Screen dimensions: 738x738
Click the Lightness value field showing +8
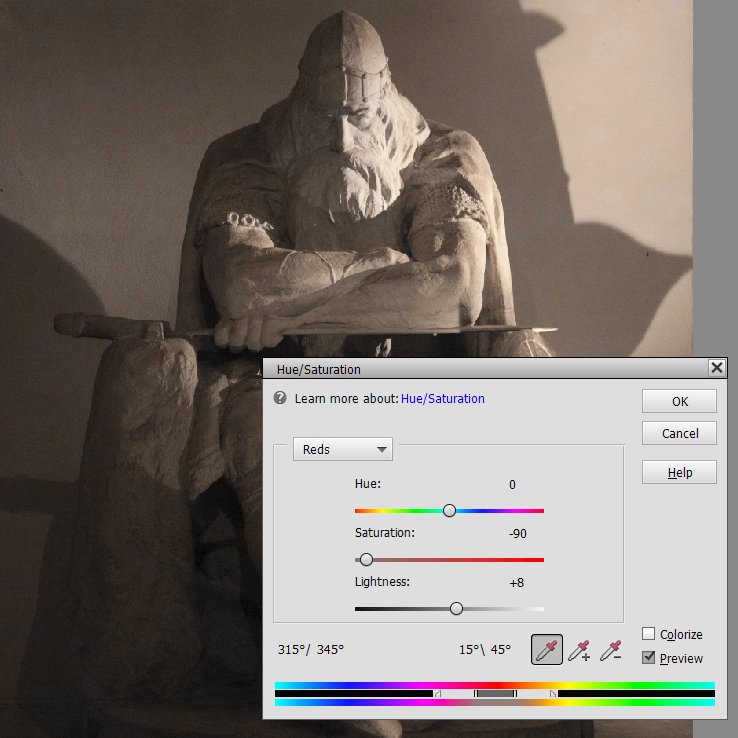516,582
